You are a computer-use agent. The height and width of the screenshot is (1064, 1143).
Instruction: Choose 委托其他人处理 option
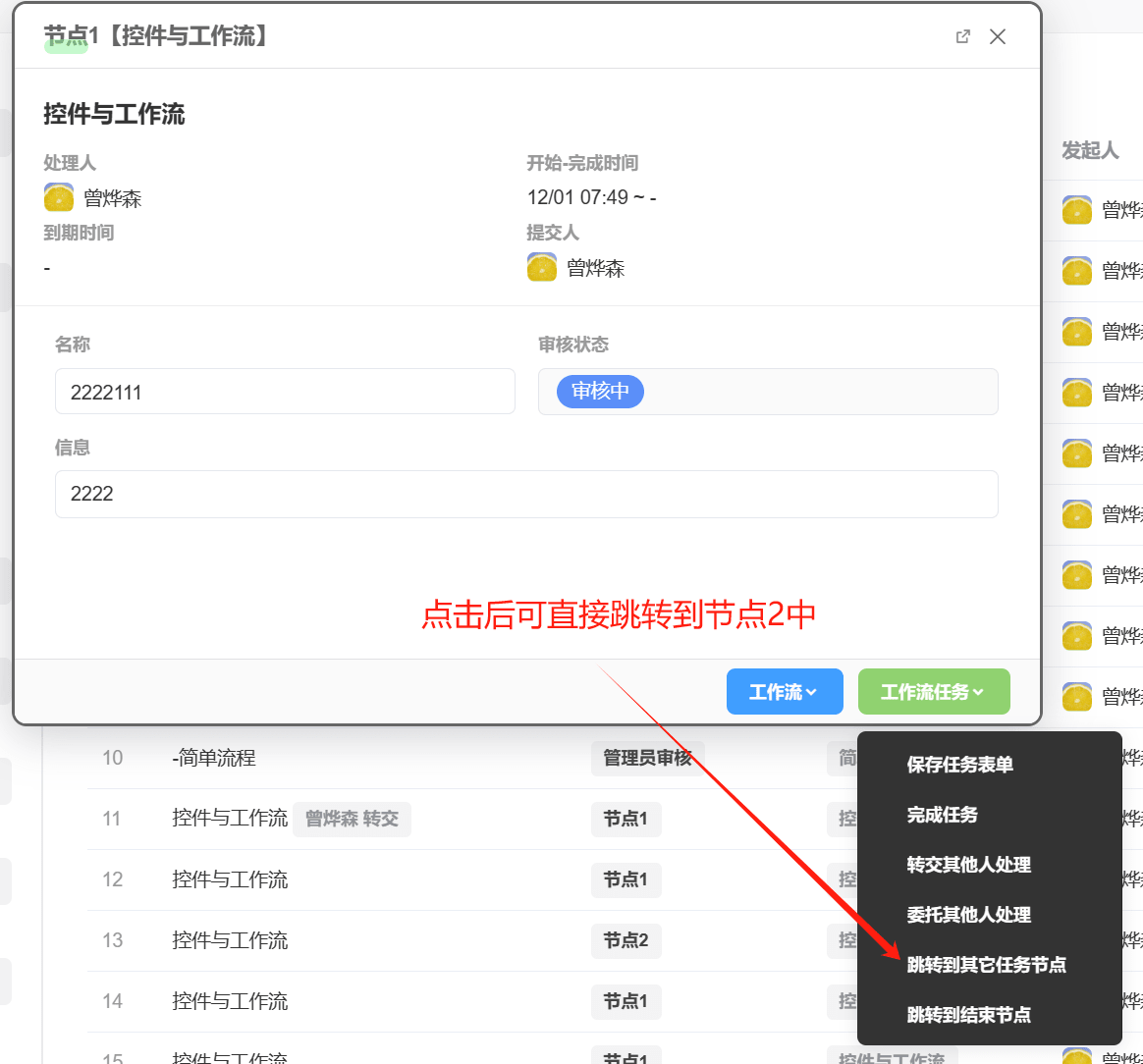(x=968, y=915)
